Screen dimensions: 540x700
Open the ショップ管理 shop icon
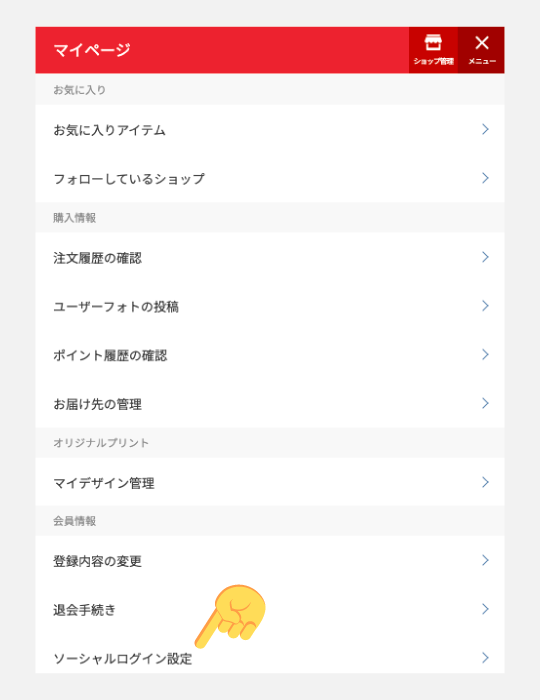pyautogui.click(x=433, y=50)
